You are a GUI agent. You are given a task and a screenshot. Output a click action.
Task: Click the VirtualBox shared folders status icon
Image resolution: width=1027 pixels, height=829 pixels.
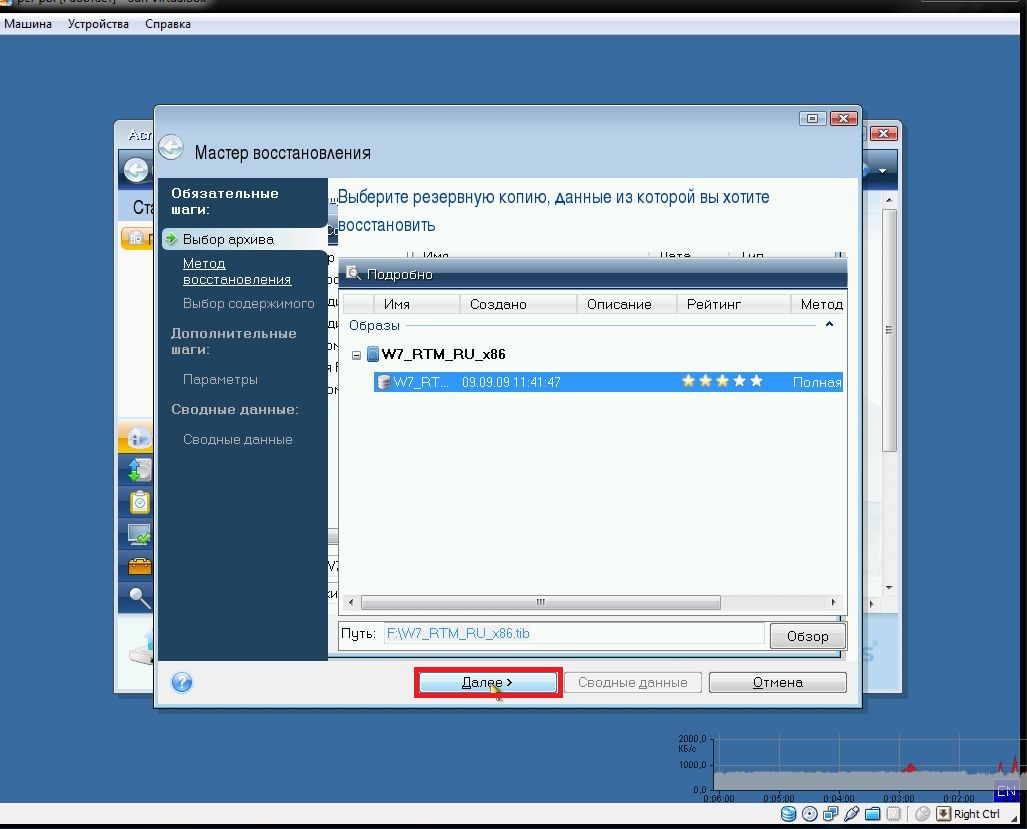coord(873,813)
